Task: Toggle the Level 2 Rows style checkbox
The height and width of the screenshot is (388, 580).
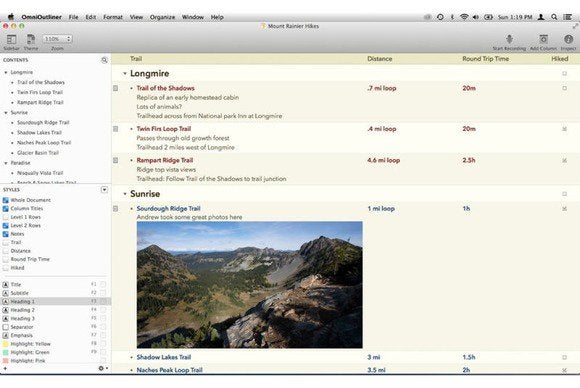Action: pos(6,226)
